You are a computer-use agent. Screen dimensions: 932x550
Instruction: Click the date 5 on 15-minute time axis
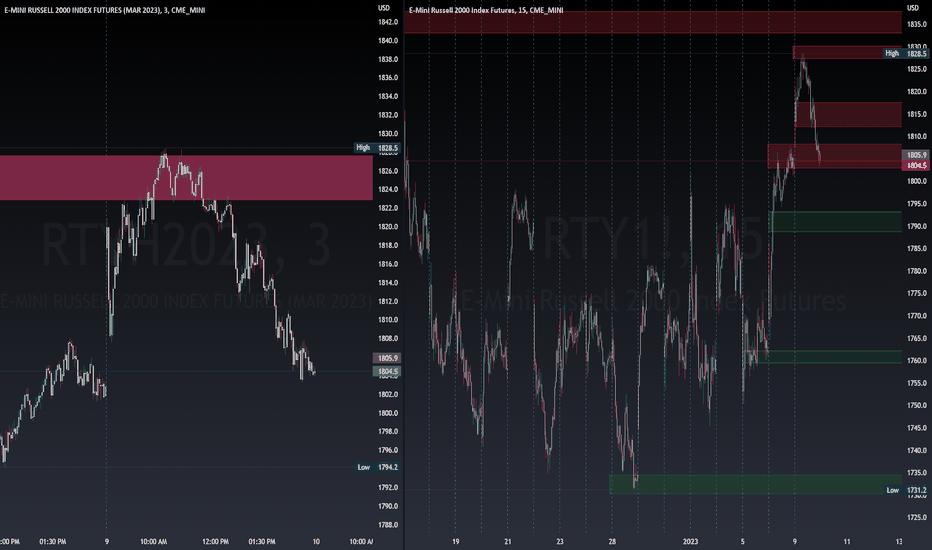pos(742,542)
